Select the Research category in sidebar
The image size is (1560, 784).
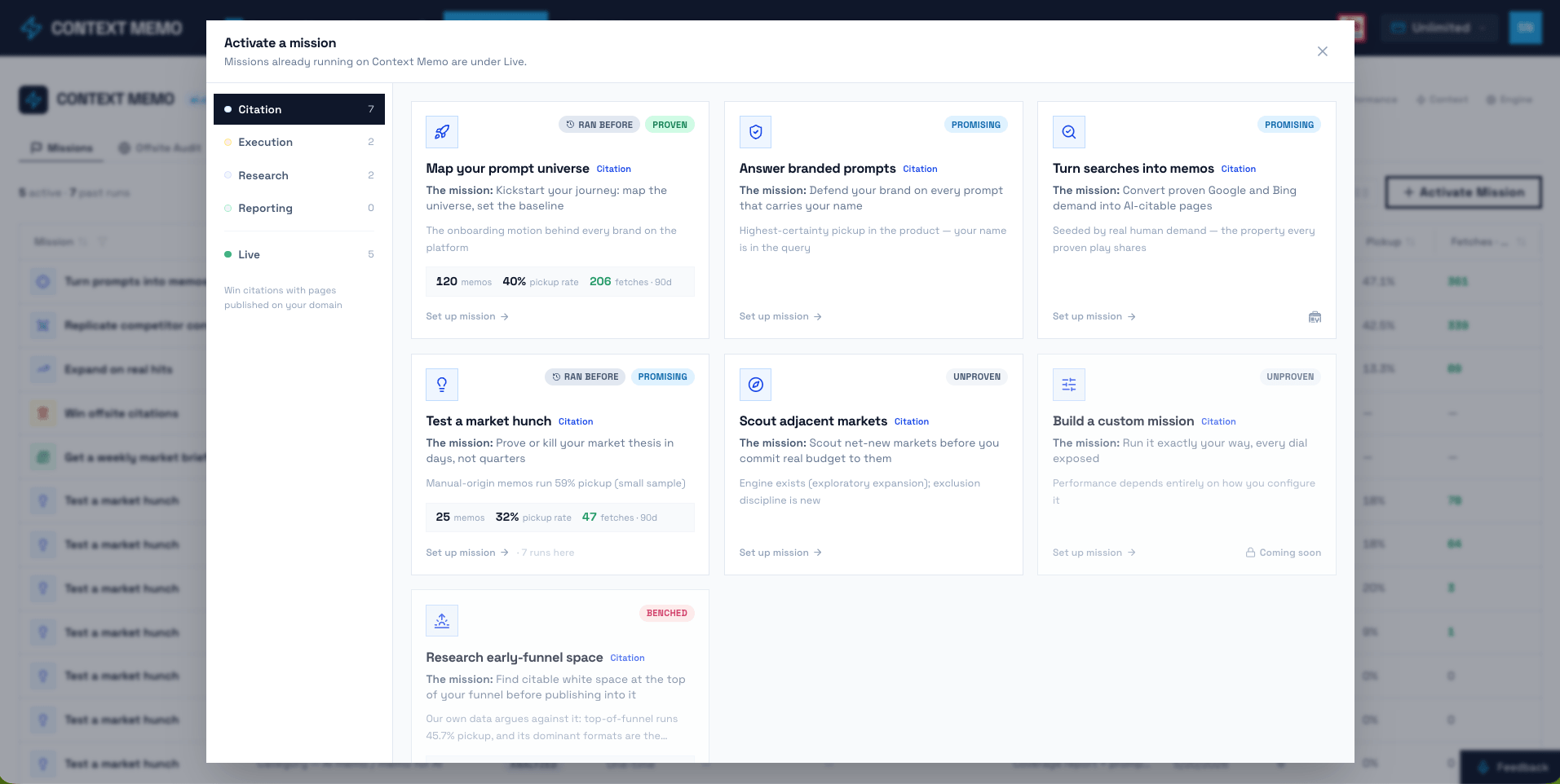click(x=299, y=175)
